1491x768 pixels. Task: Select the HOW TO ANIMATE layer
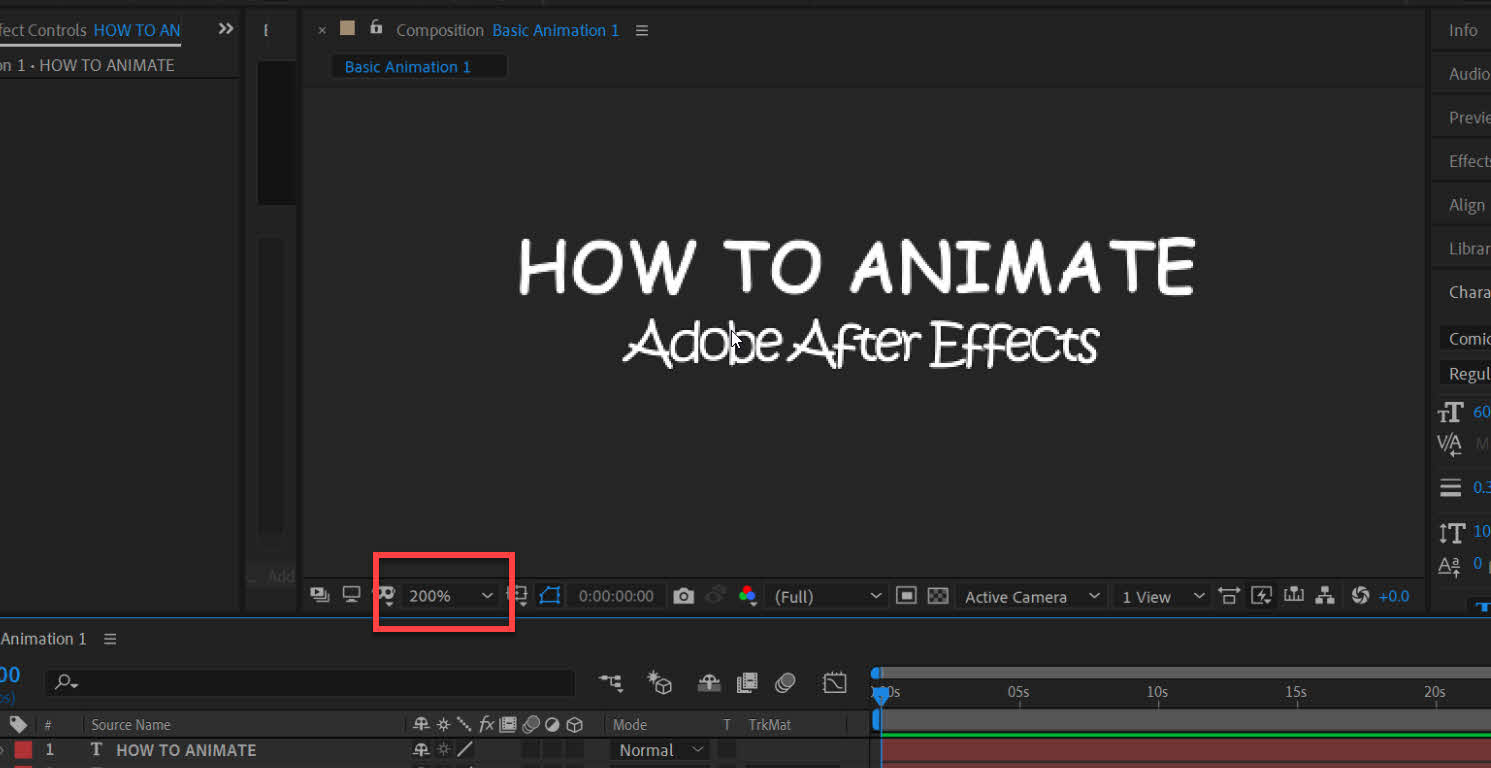[186, 750]
